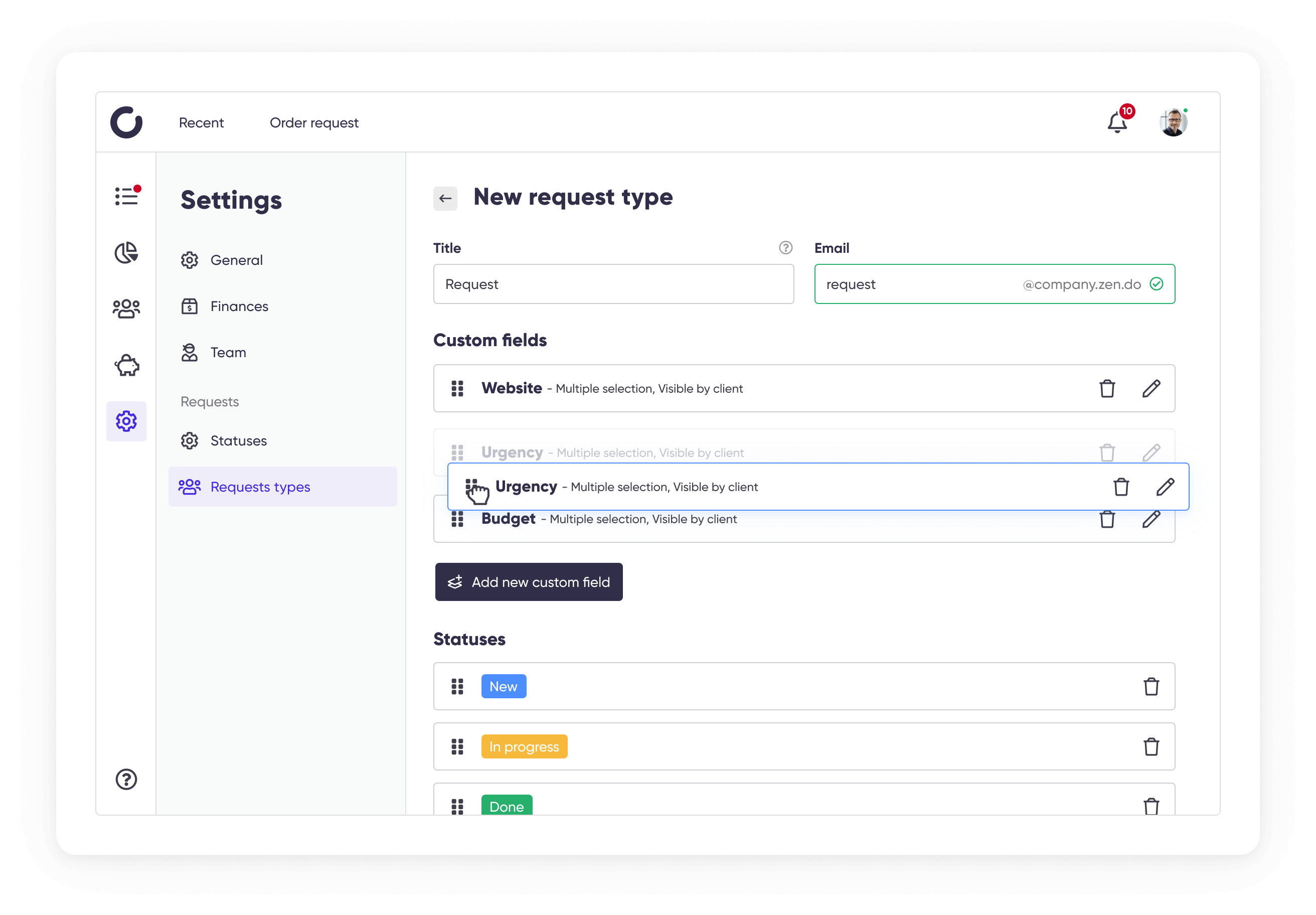This screenshot has height=915, width=1316.
Task: Click the @company.zen.do email suffix
Action: pos(1082,284)
